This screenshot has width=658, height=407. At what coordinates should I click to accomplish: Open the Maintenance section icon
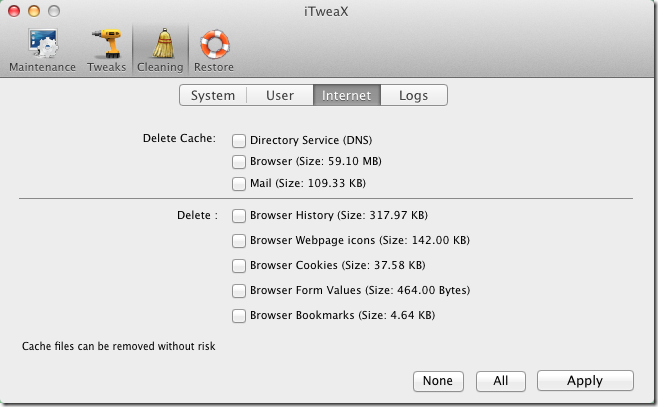coord(43,44)
